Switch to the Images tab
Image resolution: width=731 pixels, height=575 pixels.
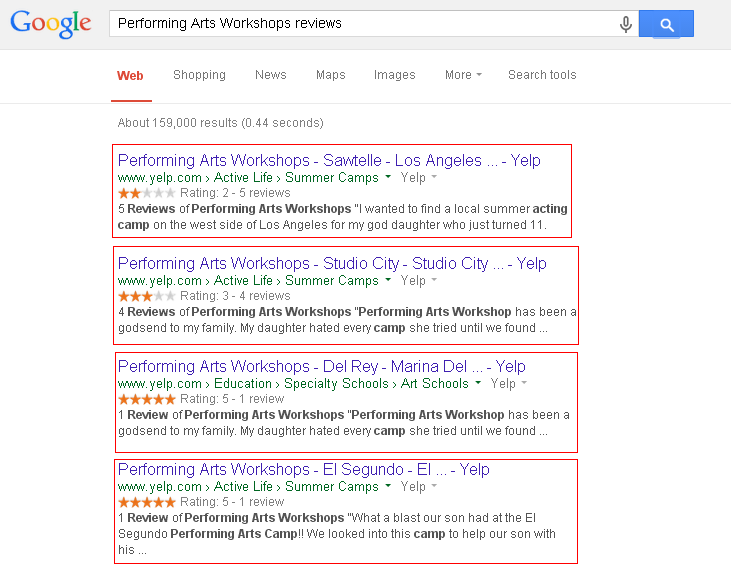(x=394, y=75)
